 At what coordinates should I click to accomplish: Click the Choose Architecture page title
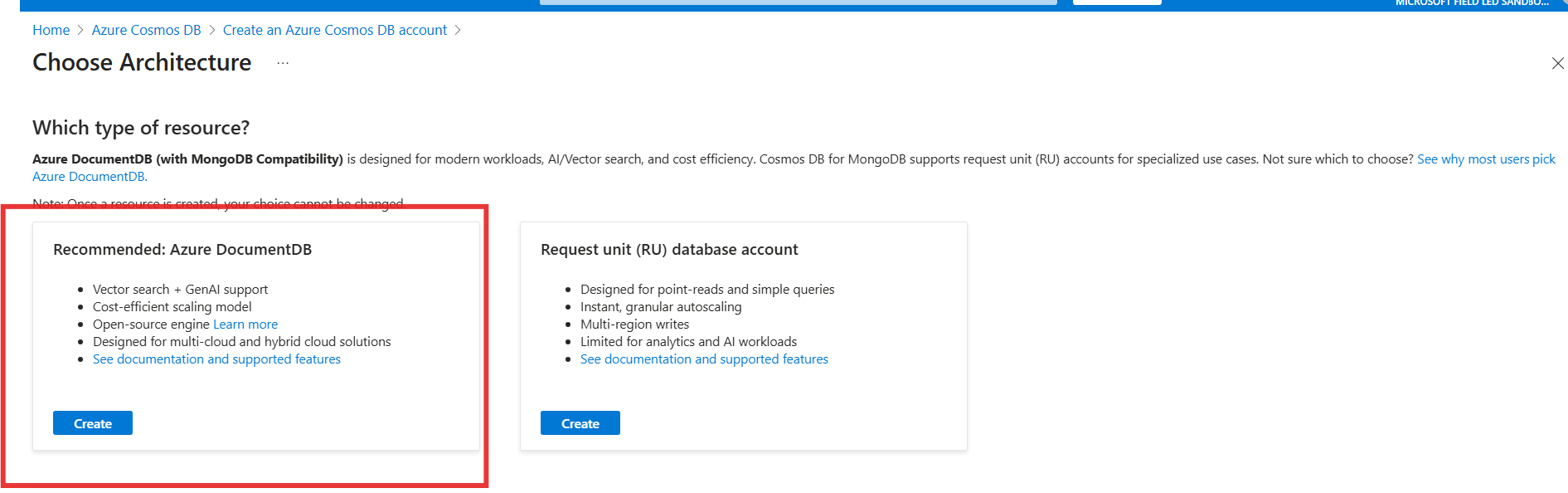pyautogui.click(x=142, y=63)
